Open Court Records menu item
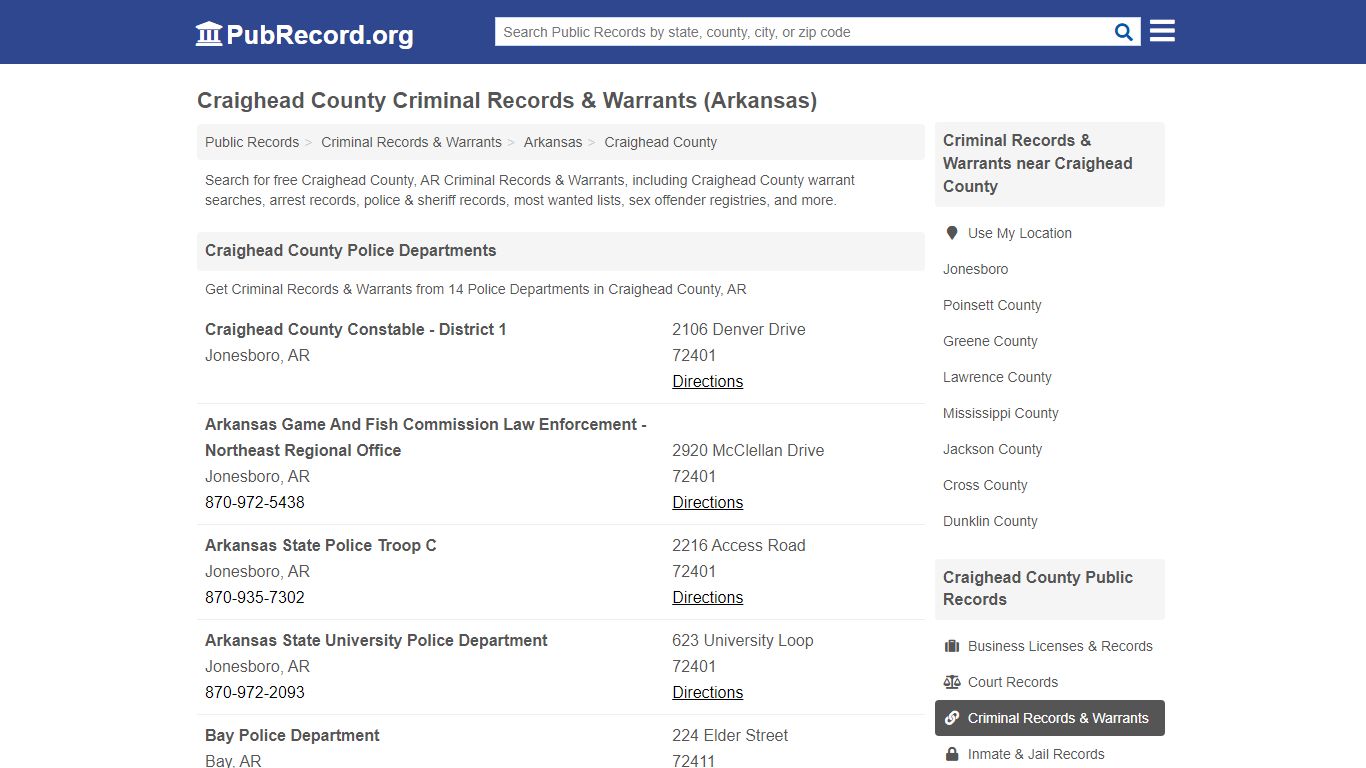This screenshot has height=768, width=1366. click(1050, 682)
